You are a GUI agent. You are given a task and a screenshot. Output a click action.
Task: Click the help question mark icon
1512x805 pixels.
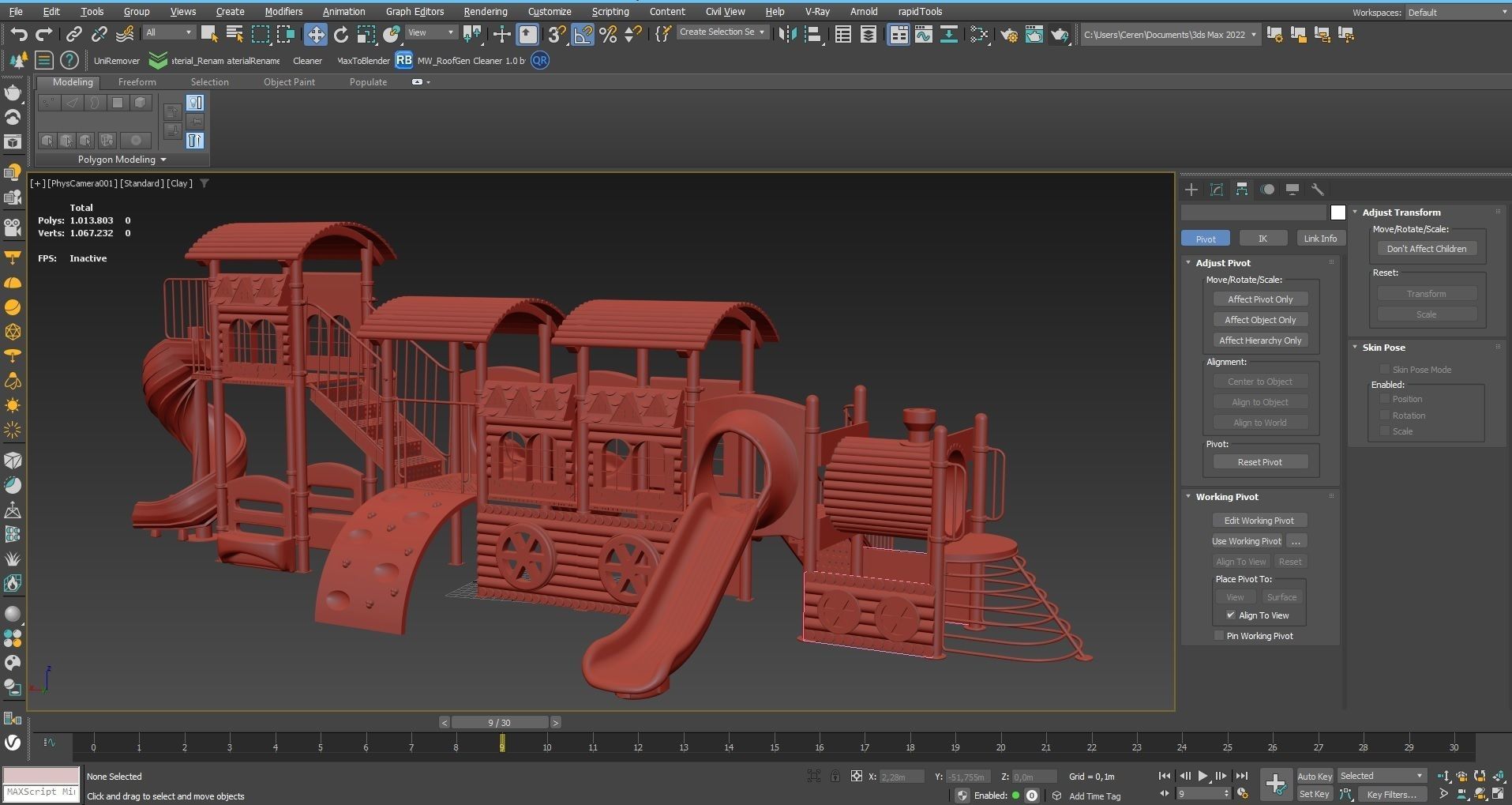(69, 60)
